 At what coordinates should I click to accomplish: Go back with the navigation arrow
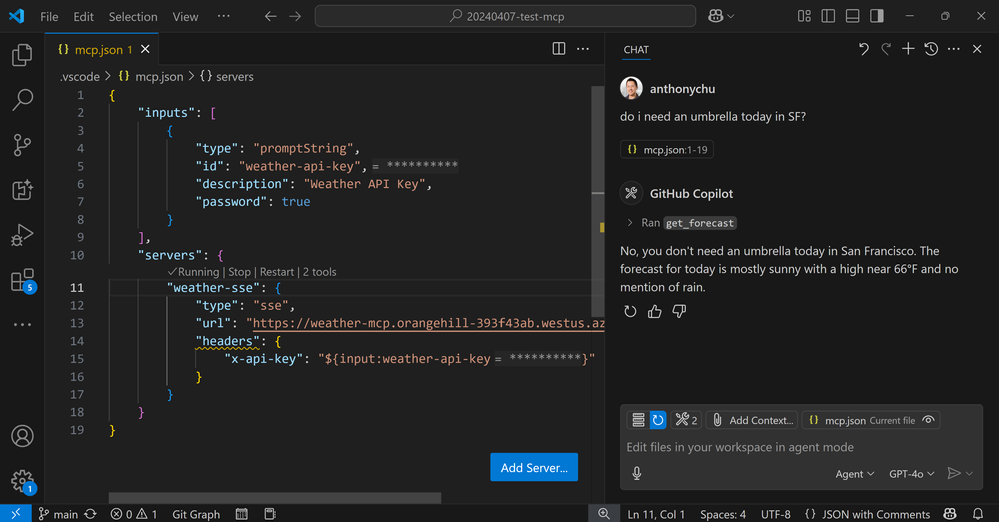pos(270,17)
